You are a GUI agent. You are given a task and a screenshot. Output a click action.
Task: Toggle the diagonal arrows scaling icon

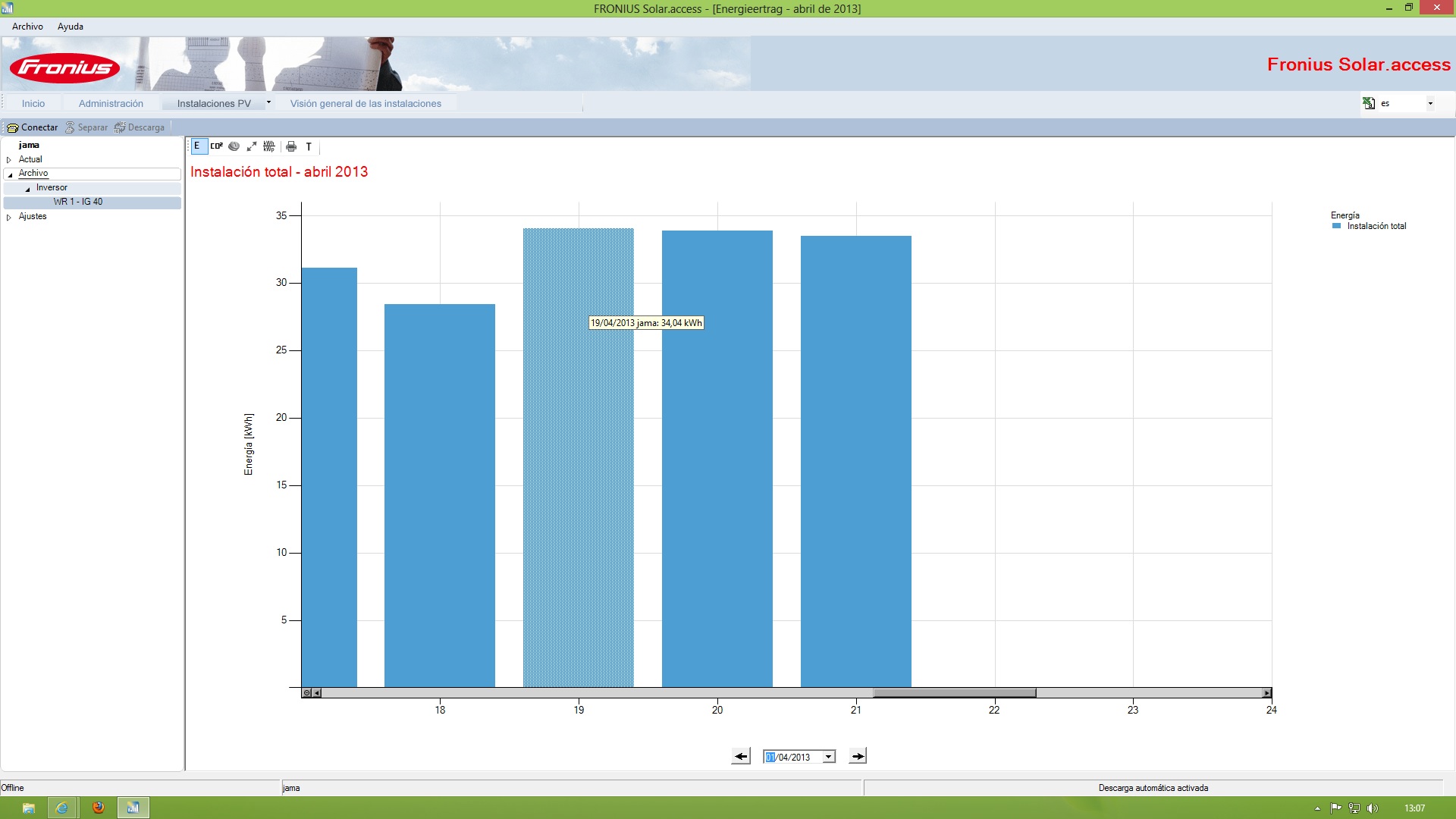[x=251, y=146]
